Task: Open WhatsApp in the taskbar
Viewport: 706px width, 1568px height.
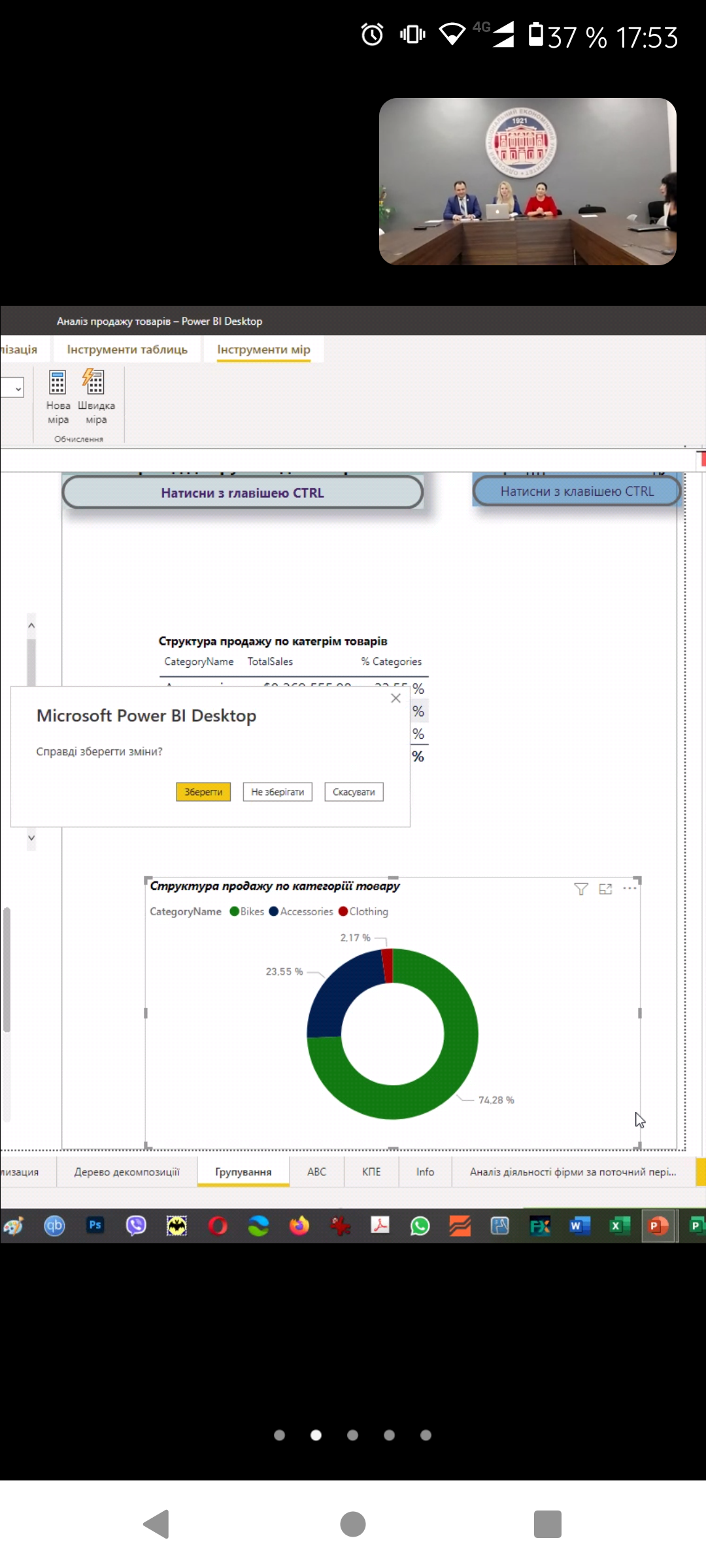Action: point(420,1226)
